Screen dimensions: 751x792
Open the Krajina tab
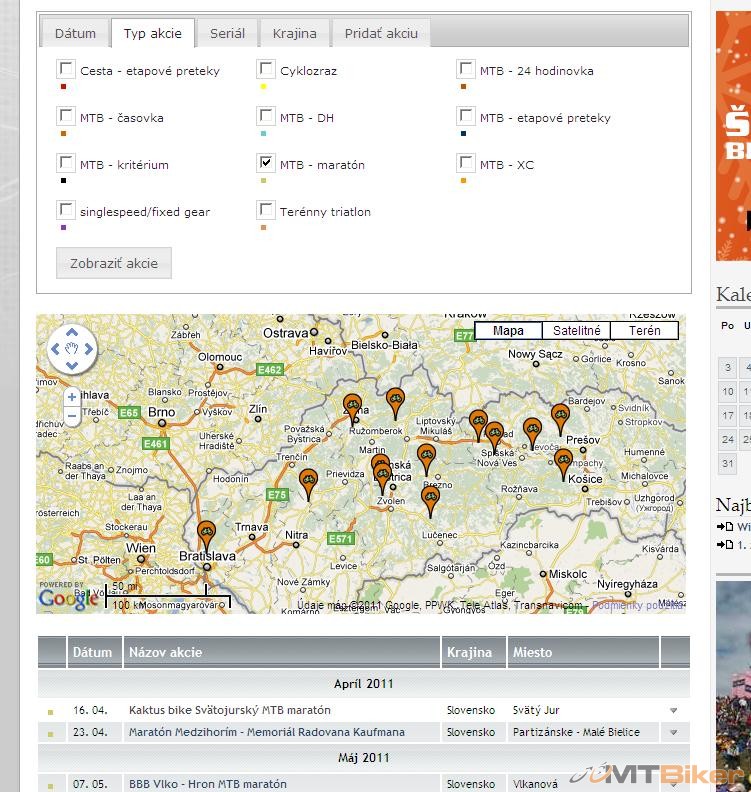coord(294,33)
